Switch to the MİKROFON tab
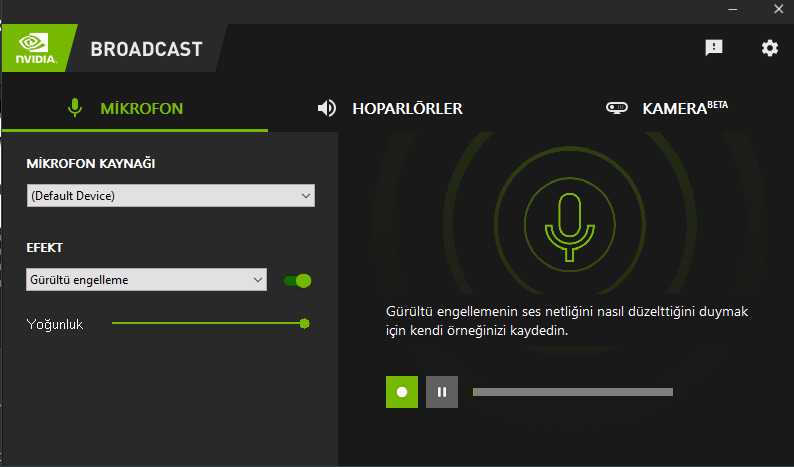 [x=135, y=108]
